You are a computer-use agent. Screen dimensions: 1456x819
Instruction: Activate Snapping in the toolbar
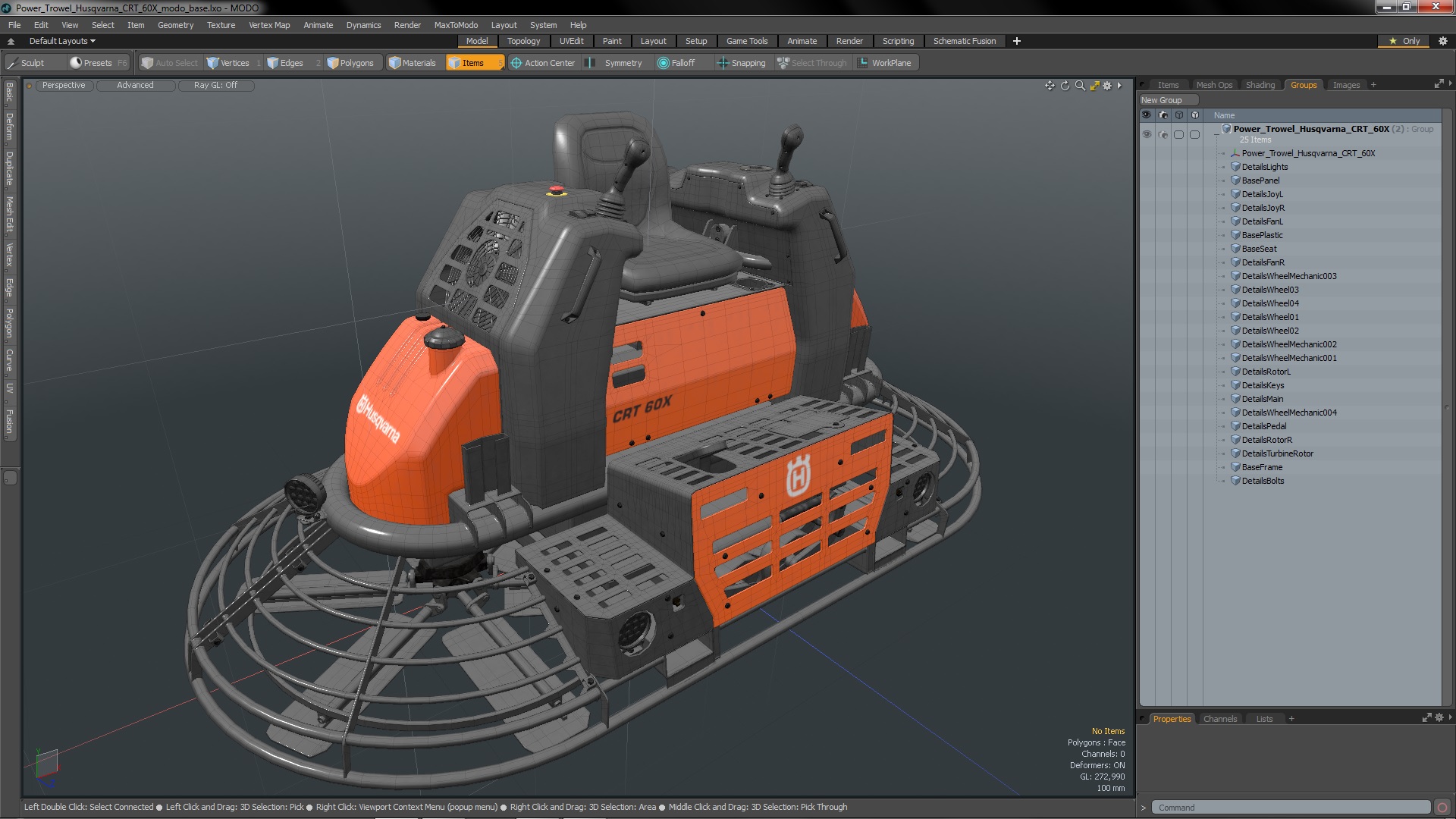click(741, 63)
